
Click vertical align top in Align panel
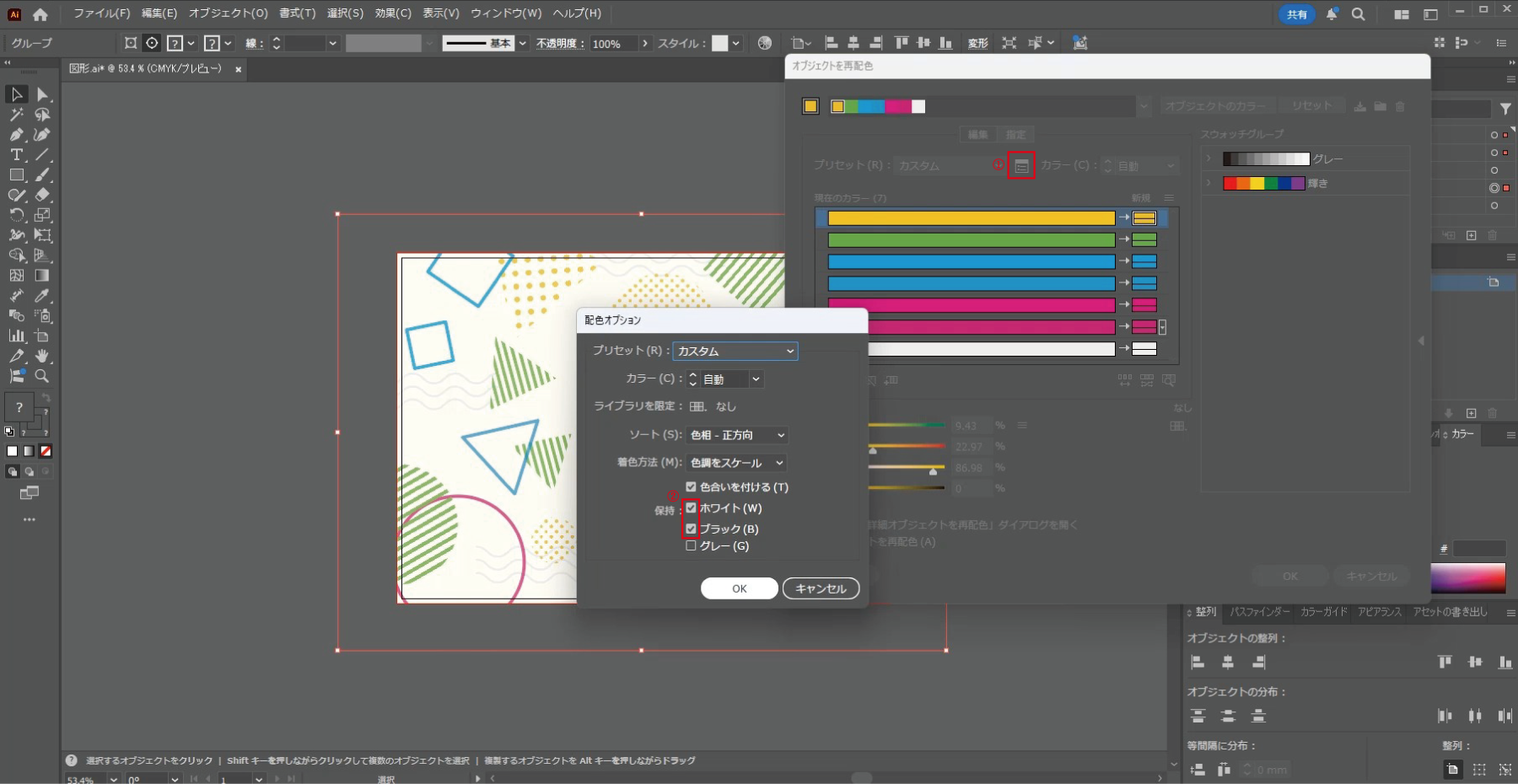point(1445,663)
